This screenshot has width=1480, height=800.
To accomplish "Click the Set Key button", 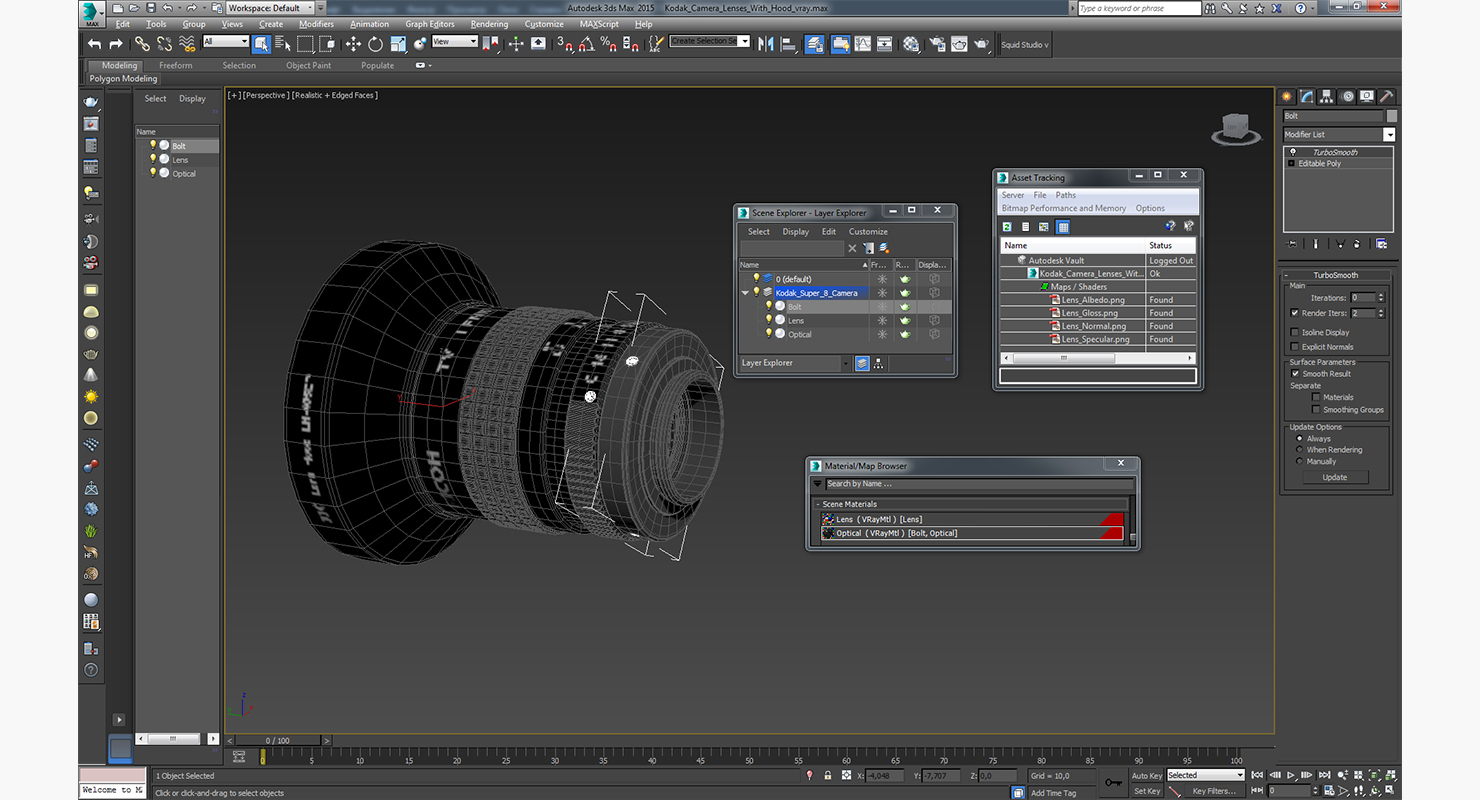I will click(1147, 791).
